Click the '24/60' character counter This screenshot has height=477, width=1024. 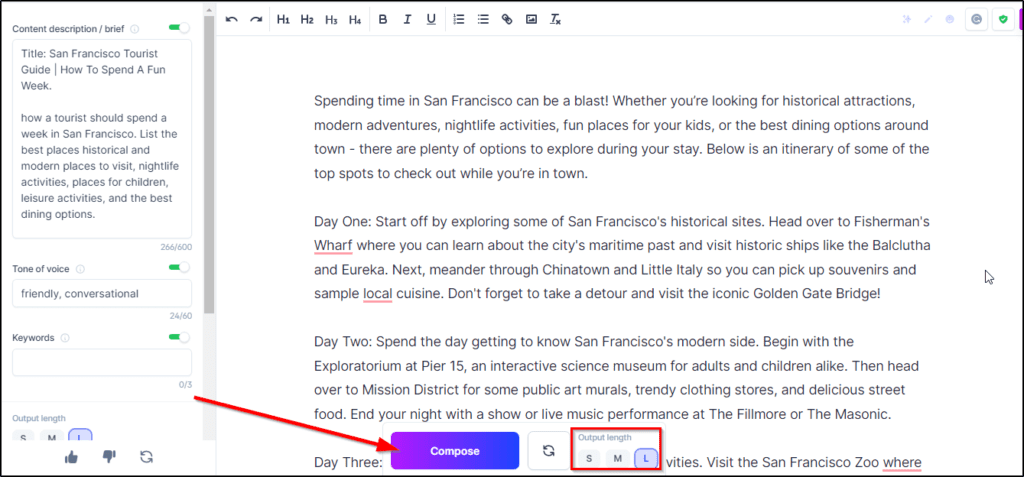point(180,316)
